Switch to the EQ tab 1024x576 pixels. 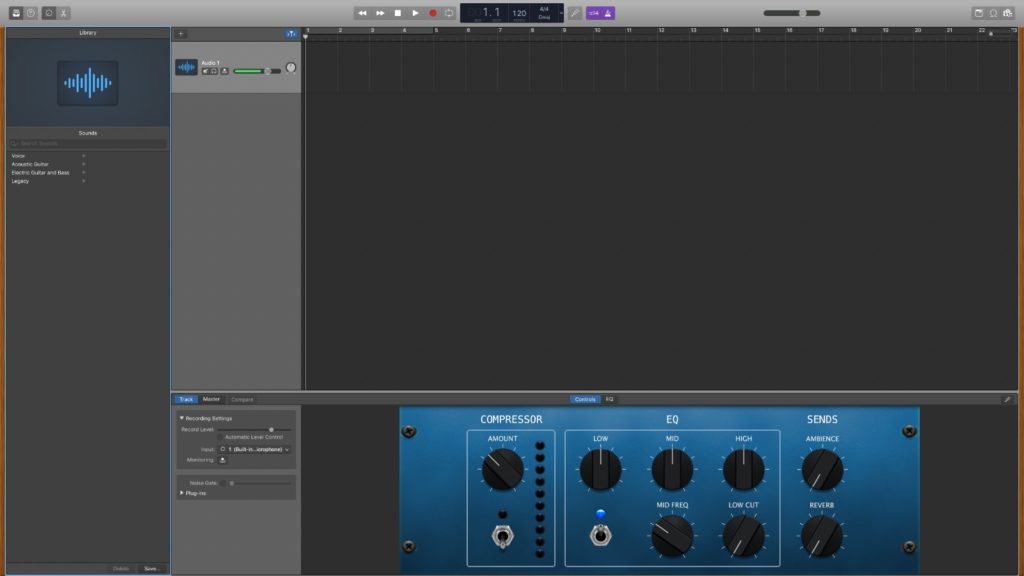[609, 399]
